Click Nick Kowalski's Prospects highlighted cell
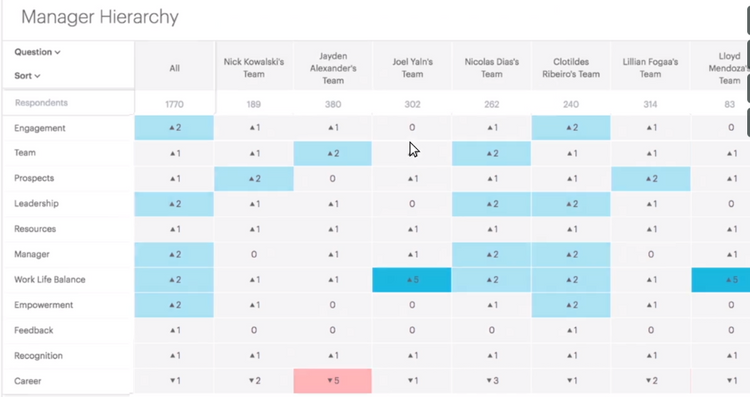 point(254,178)
